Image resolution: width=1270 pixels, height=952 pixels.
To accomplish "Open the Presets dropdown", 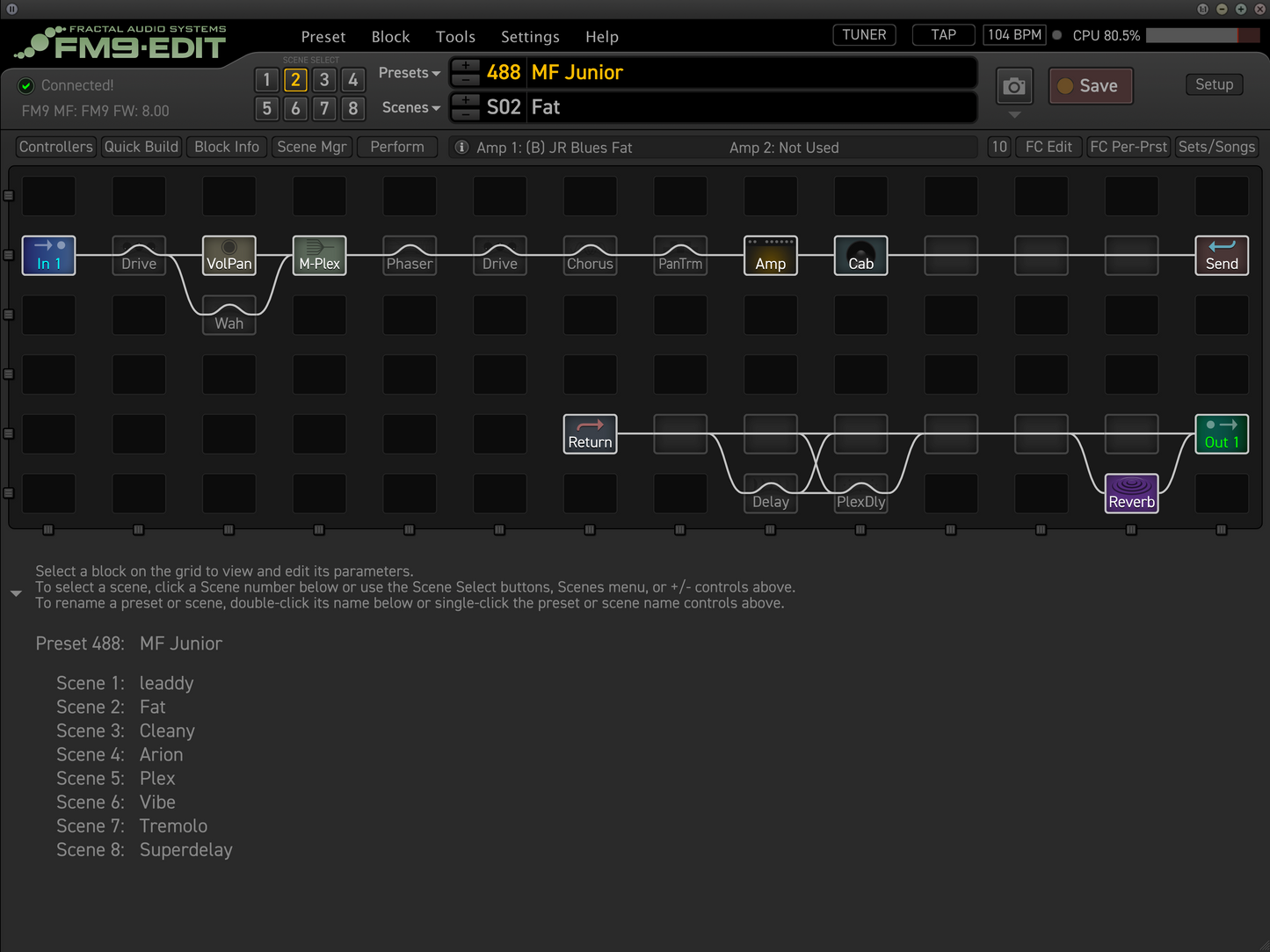I will click(409, 73).
